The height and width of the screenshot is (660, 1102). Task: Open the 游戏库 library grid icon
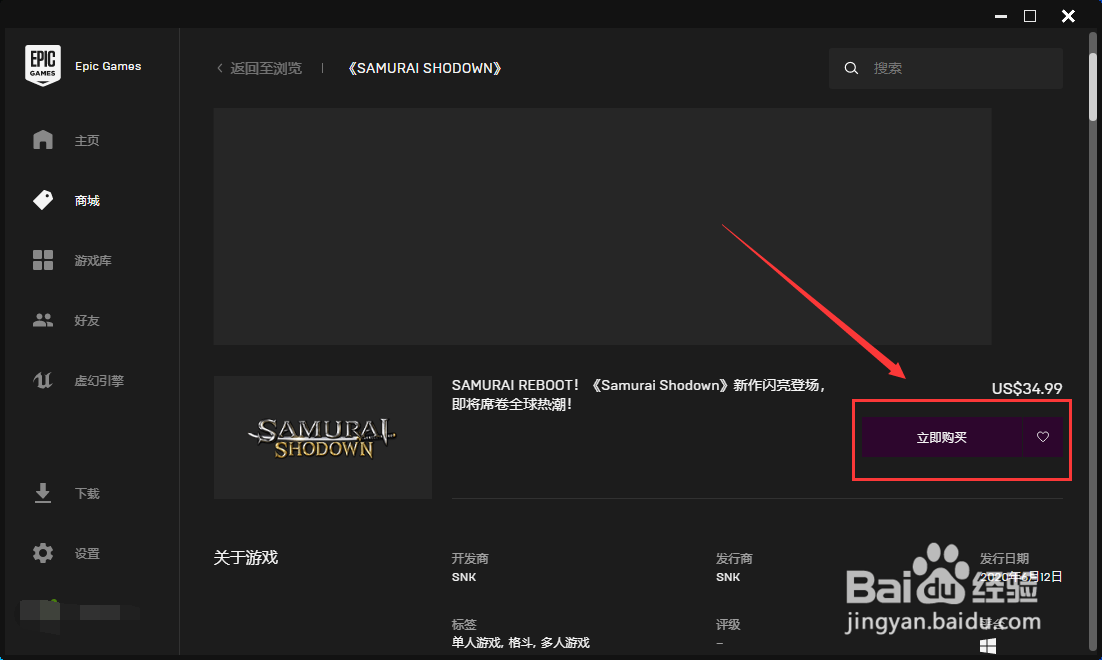(43, 260)
